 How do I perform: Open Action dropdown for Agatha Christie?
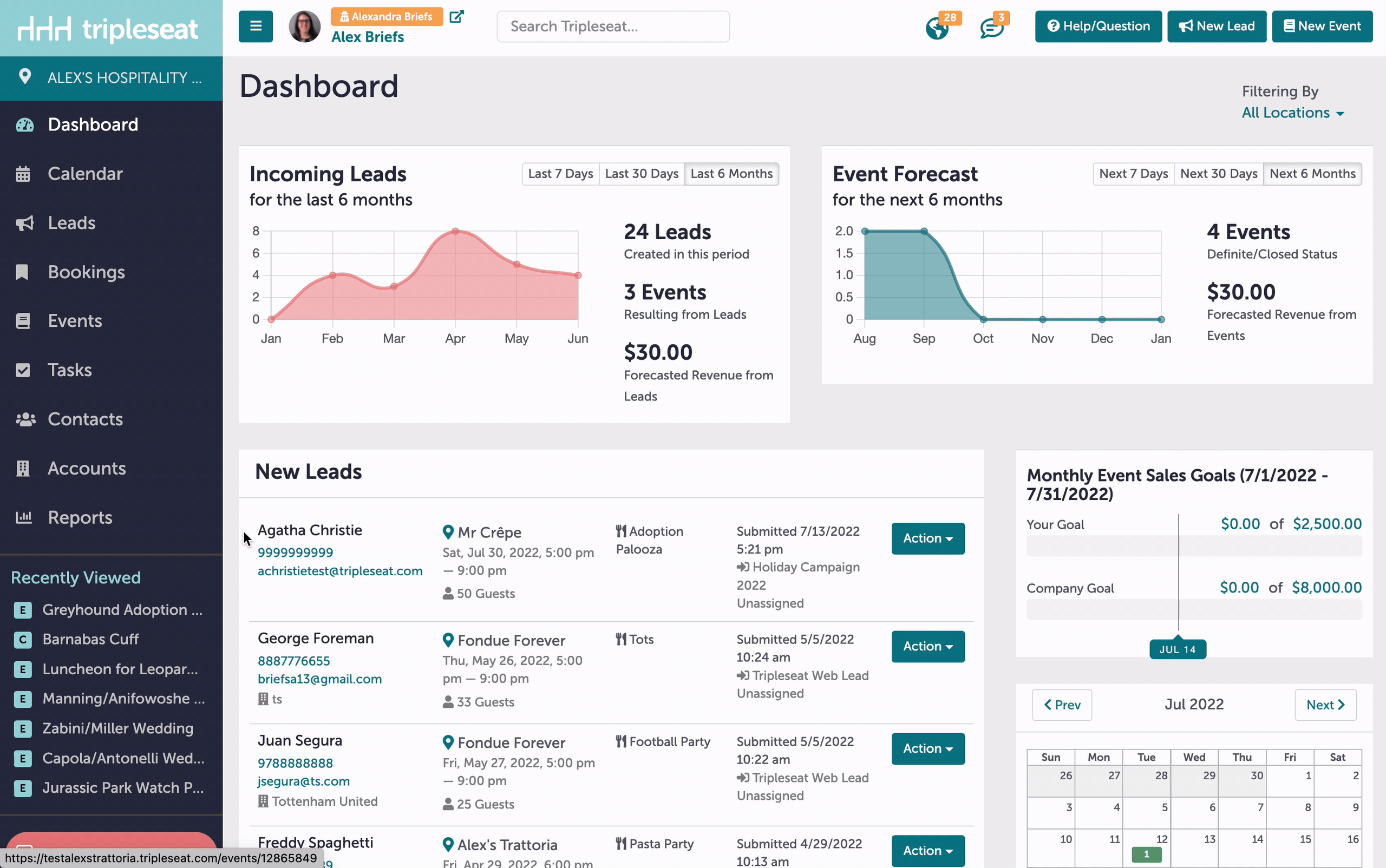[927, 538]
